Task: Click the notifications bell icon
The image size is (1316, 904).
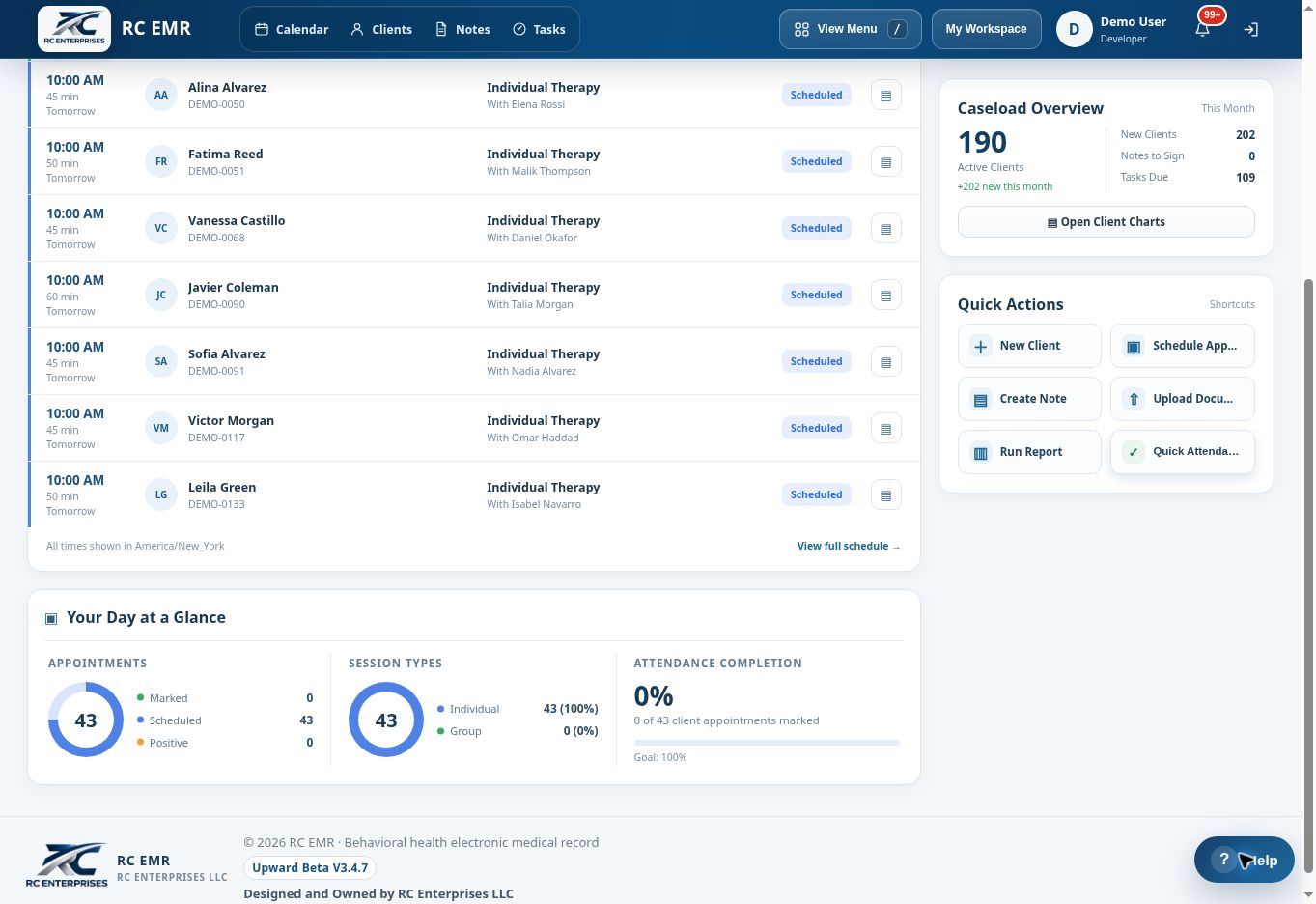Action: pos(1202,30)
